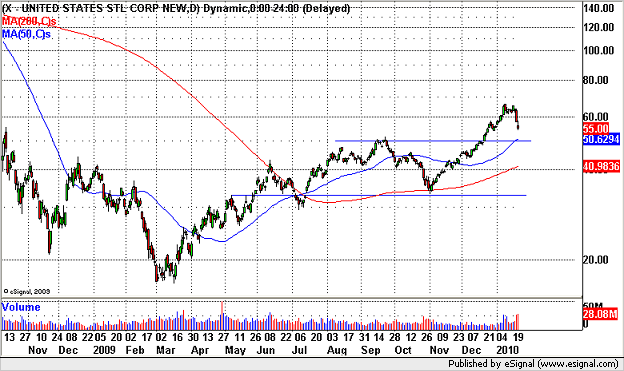
Task: Click the 28.08M volume value tag
Action: pyautogui.click(x=600, y=314)
